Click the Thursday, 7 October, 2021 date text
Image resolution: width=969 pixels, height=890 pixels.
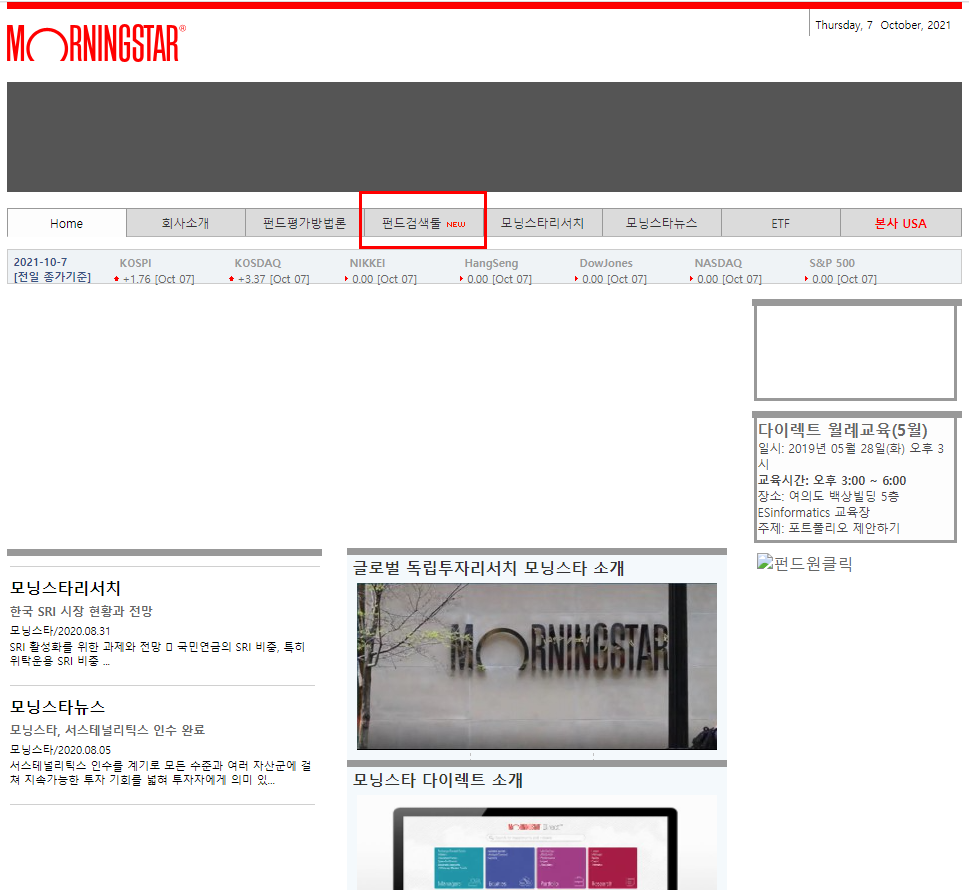[882, 25]
